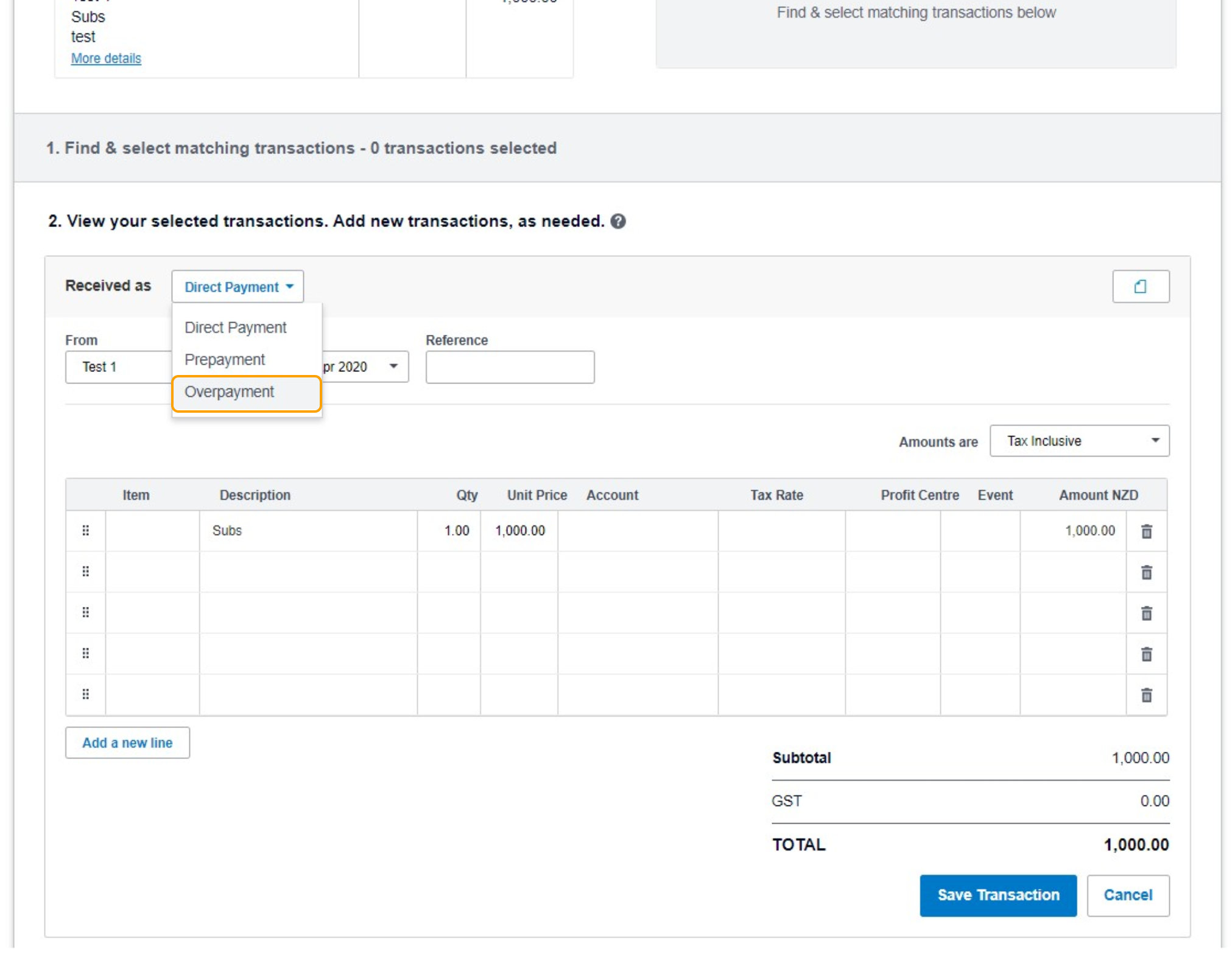Open the help question mark icon
This screenshot has height=960, width=1232.
pyautogui.click(x=618, y=221)
